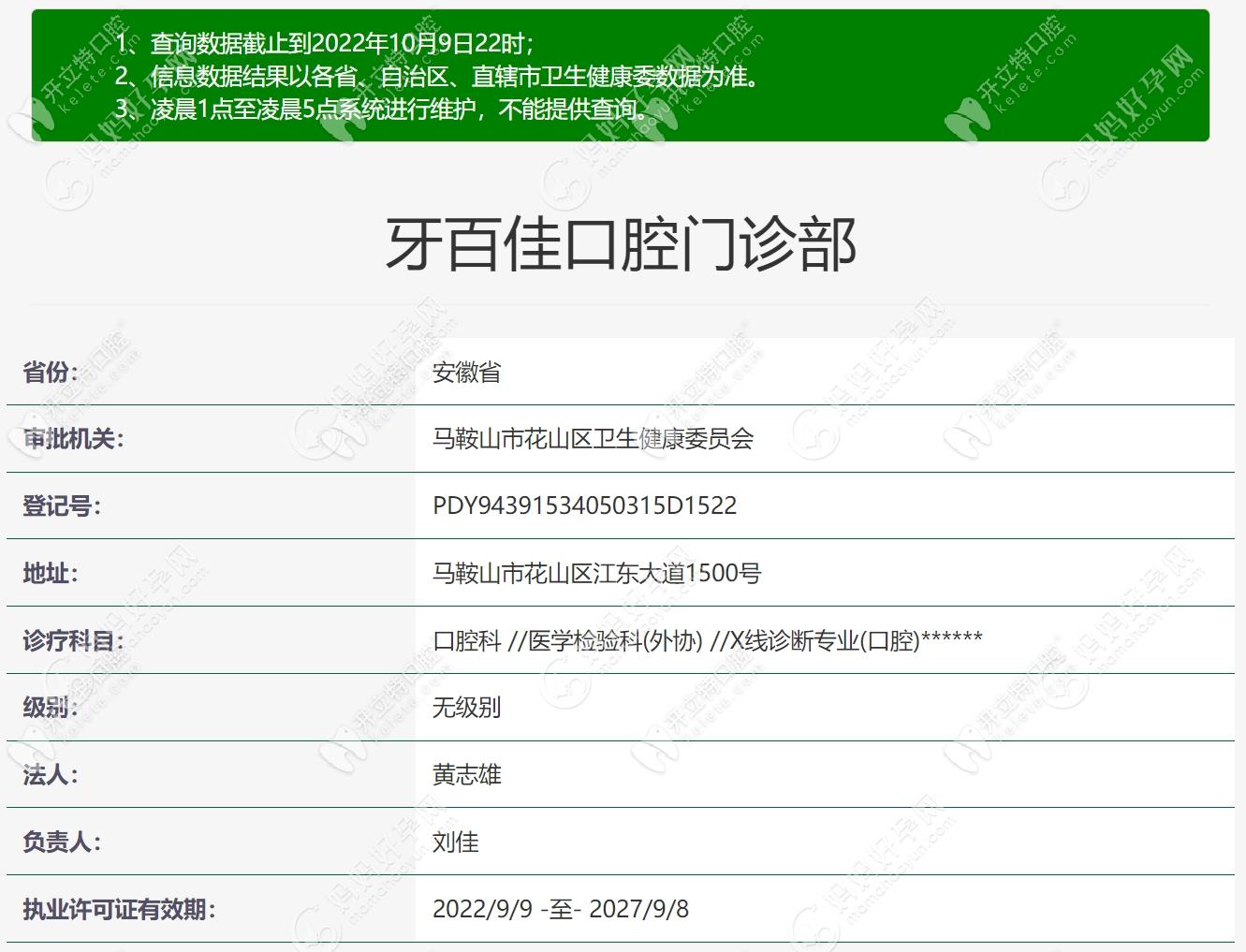
Task: Click the 无级别 level value
Action: pyautogui.click(x=466, y=708)
